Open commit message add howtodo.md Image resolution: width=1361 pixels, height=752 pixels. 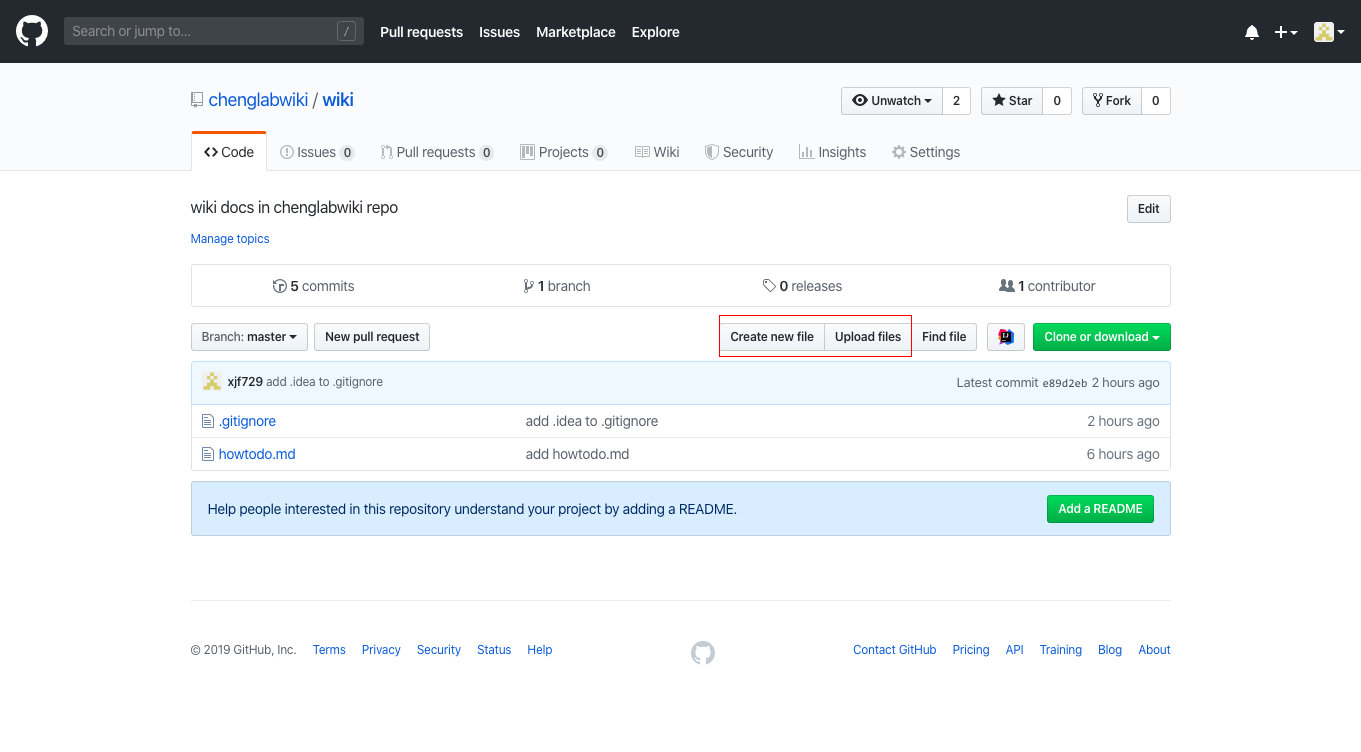[x=577, y=454]
